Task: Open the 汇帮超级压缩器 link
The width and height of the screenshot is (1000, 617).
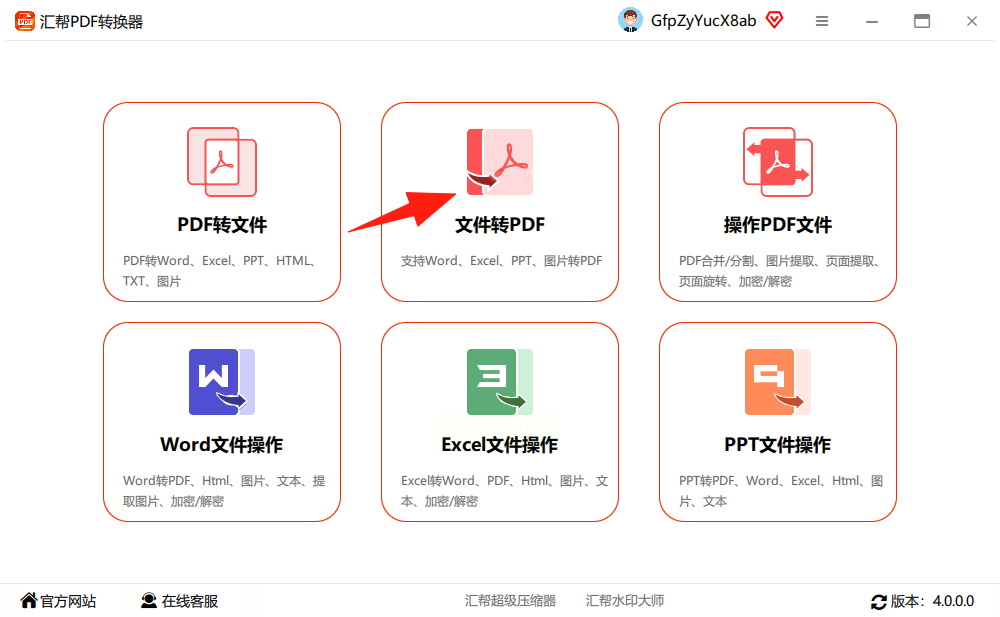Action: coord(510,601)
